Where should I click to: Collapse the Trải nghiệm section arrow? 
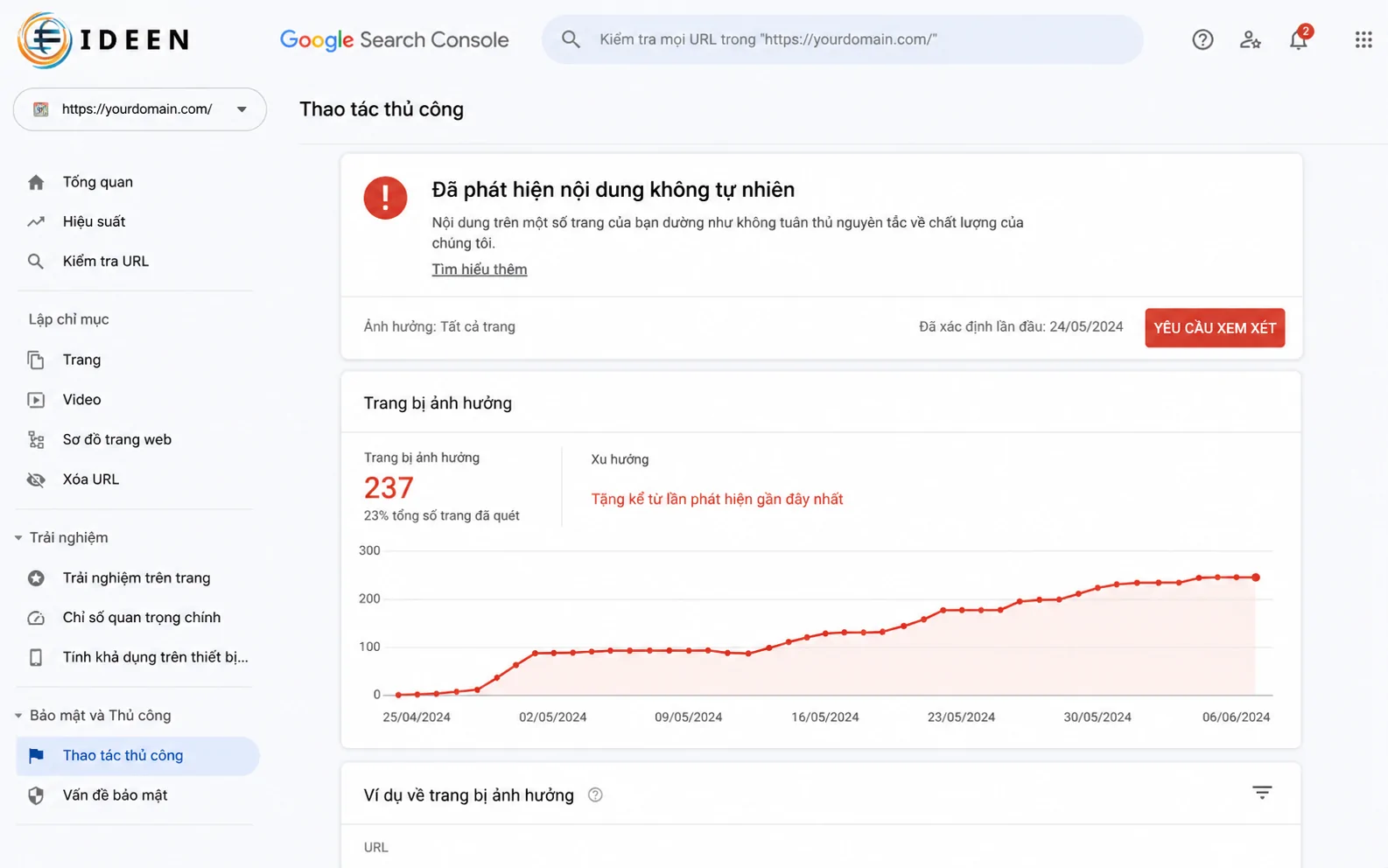(18, 538)
